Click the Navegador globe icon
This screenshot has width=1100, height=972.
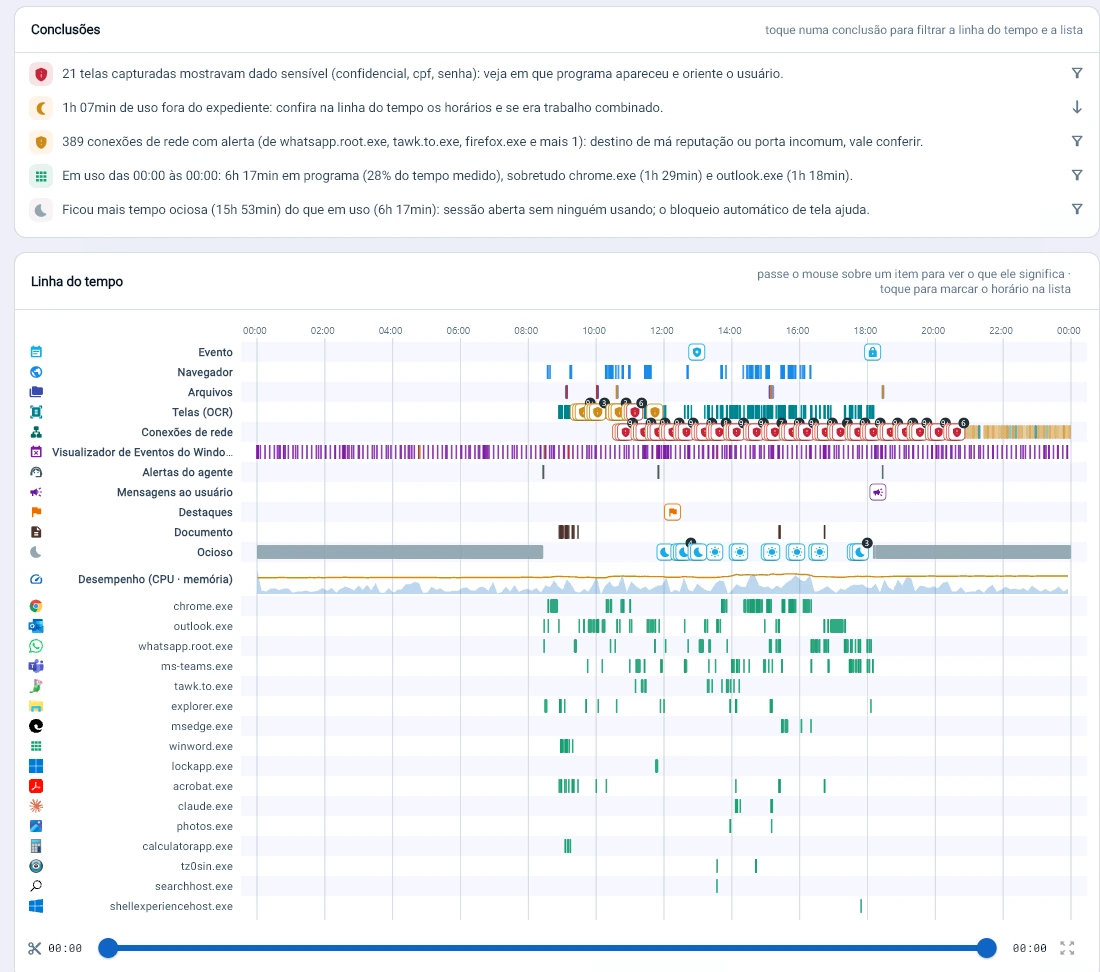click(x=36, y=372)
